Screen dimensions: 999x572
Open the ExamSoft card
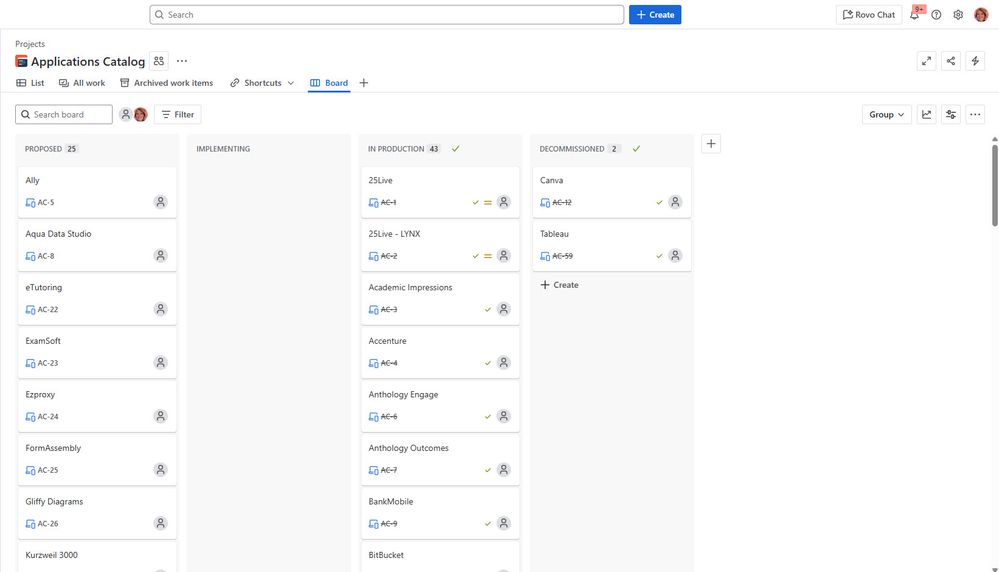(x=97, y=352)
